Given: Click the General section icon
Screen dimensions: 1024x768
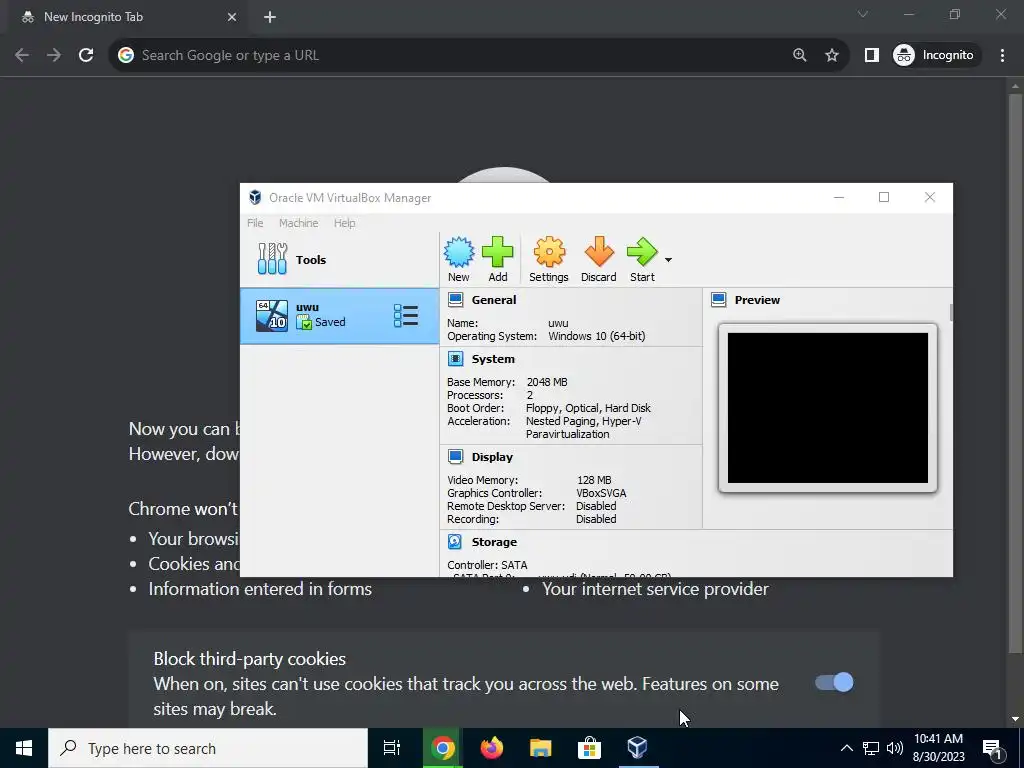Looking at the screenshot, I should (455, 300).
